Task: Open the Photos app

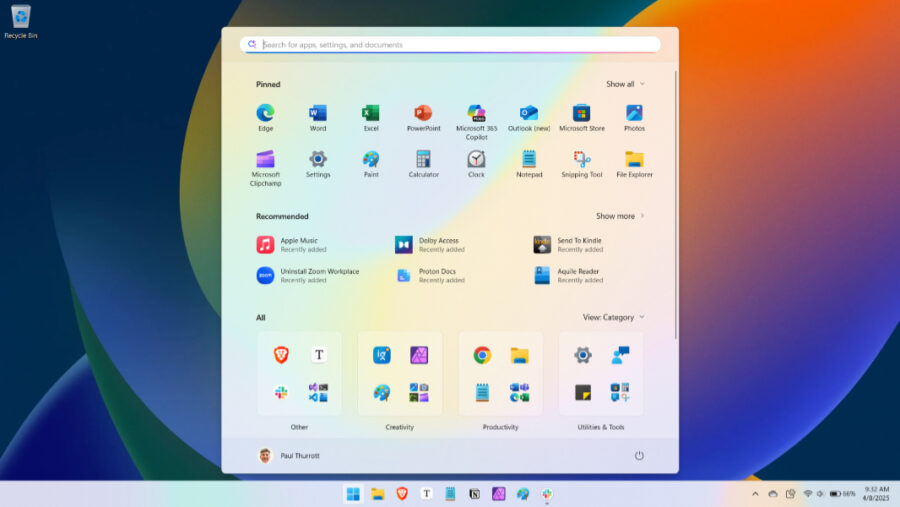Action: tap(634, 118)
